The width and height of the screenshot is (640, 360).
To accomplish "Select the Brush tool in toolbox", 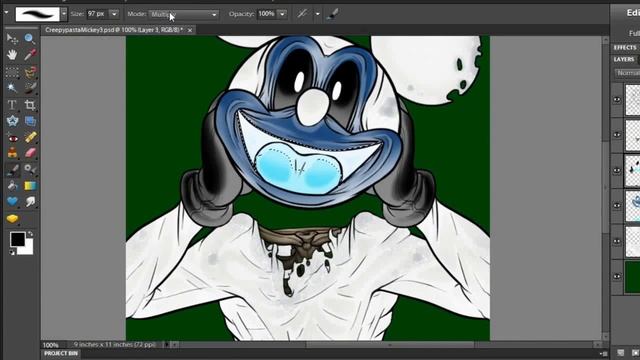I will pos(12,169).
